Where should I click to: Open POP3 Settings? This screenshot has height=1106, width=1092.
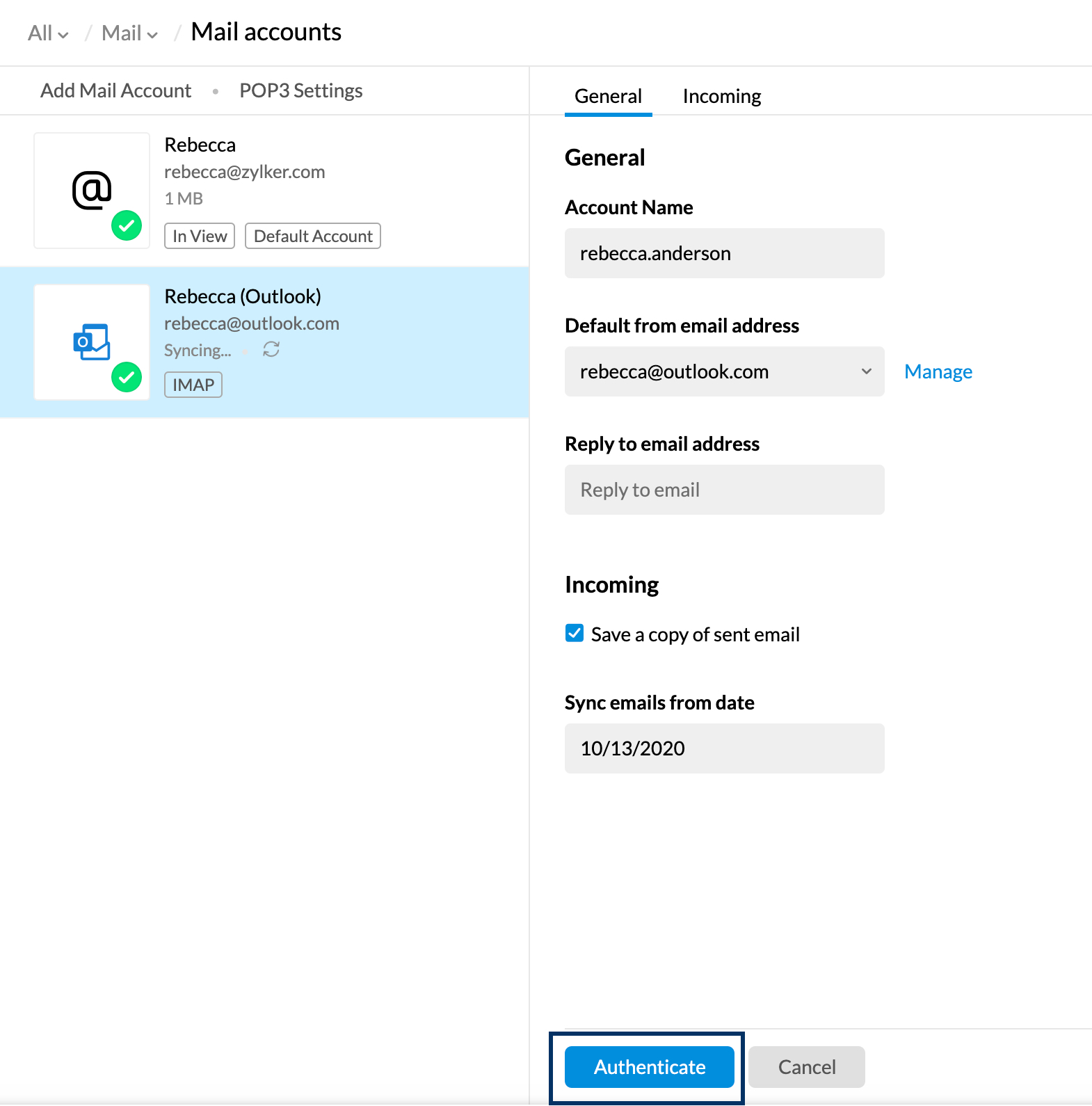coord(300,90)
